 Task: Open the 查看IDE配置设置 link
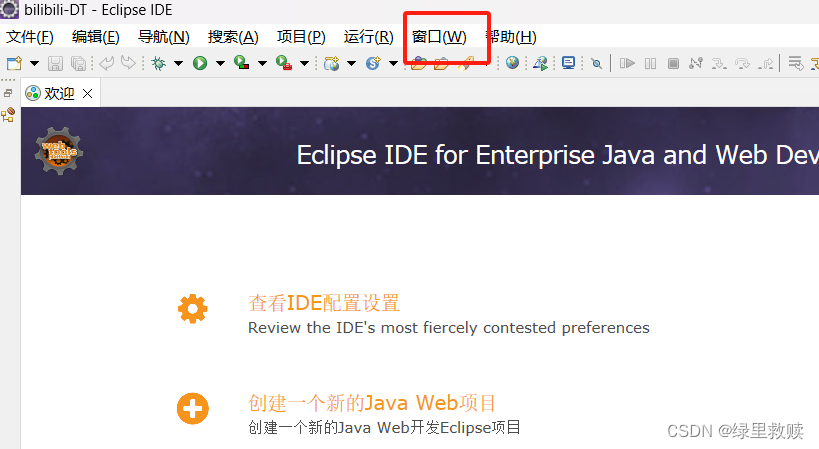[x=324, y=303]
